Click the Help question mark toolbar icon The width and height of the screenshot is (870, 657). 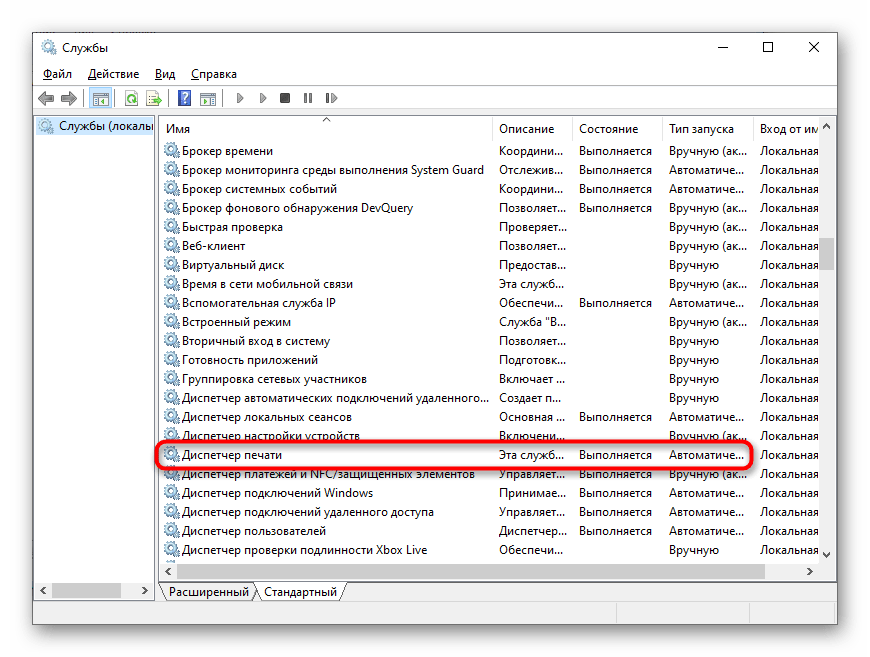tap(184, 97)
